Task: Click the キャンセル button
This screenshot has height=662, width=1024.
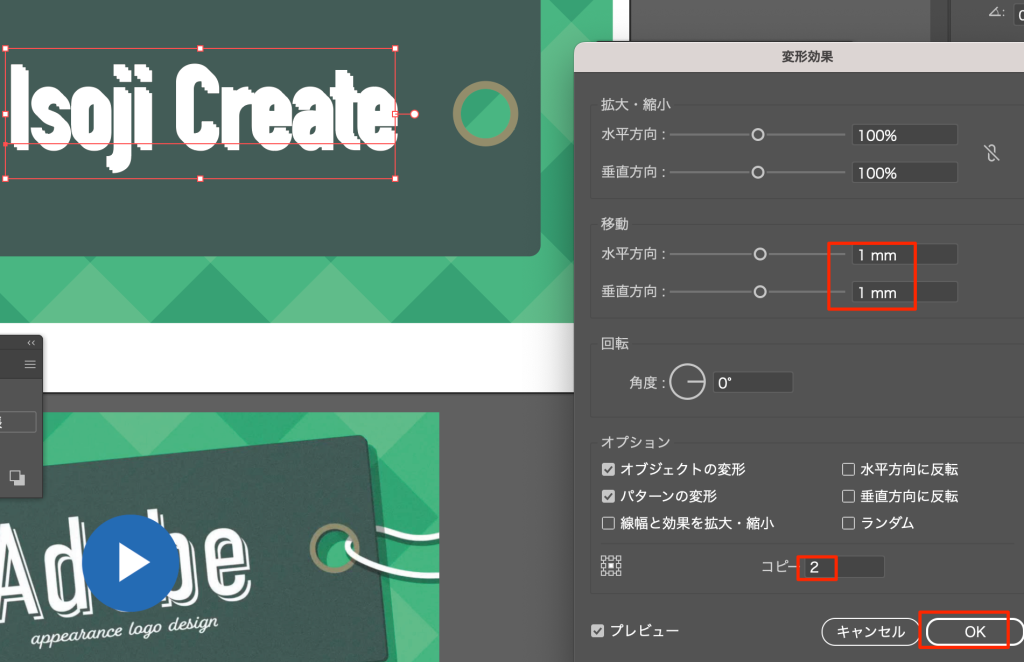Action: pyautogui.click(x=870, y=631)
